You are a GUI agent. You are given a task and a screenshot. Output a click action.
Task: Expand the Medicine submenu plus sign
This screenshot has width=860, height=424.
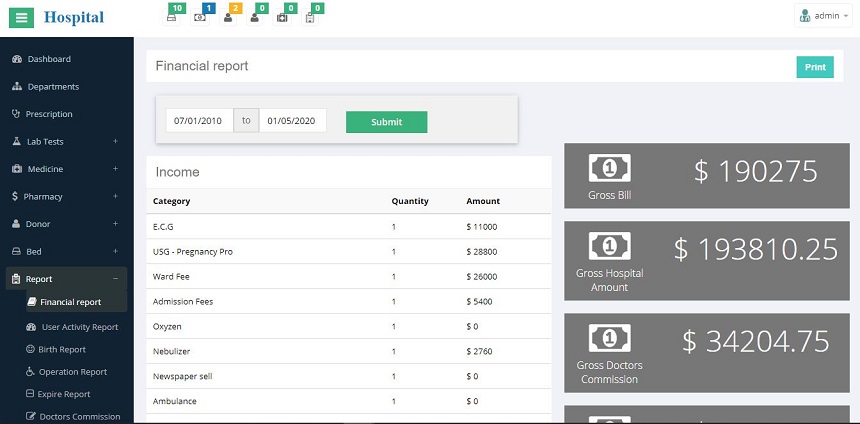115,169
